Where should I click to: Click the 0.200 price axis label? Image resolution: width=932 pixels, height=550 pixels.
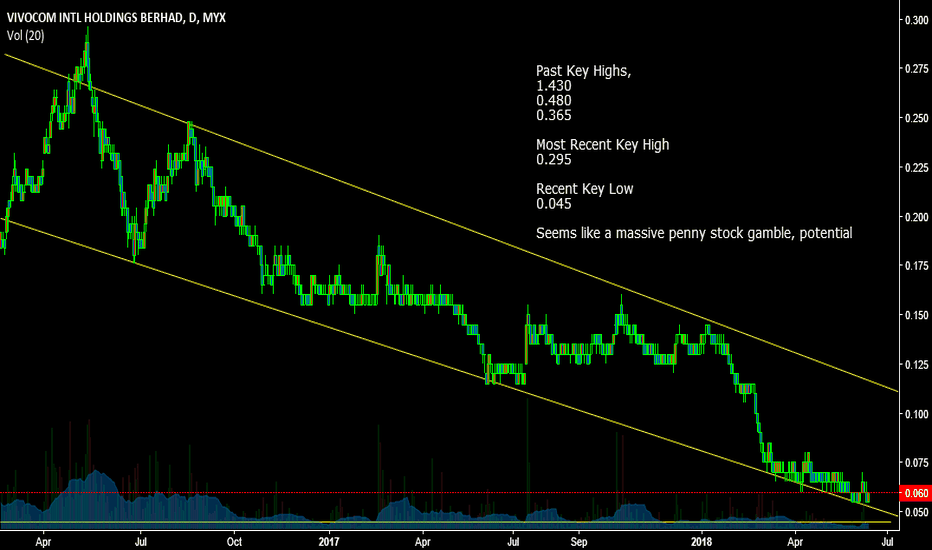coord(917,217)
